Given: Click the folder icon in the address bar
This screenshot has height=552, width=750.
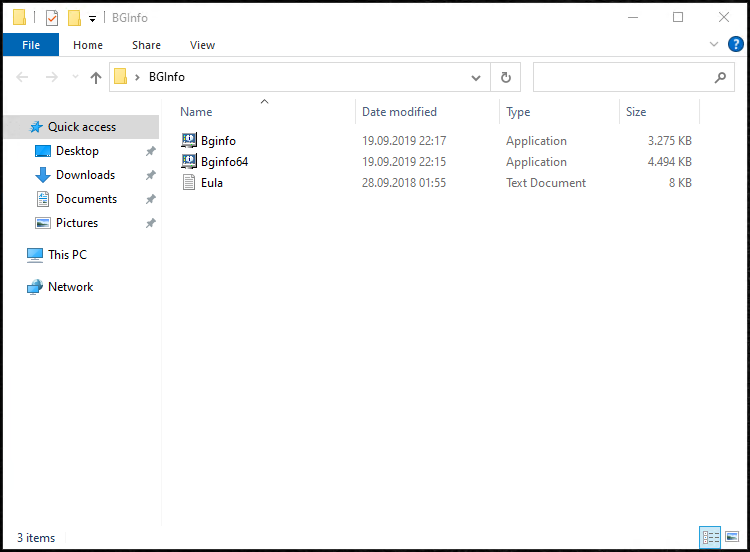Looking at the screenshot, I should [x=121, y=77].
